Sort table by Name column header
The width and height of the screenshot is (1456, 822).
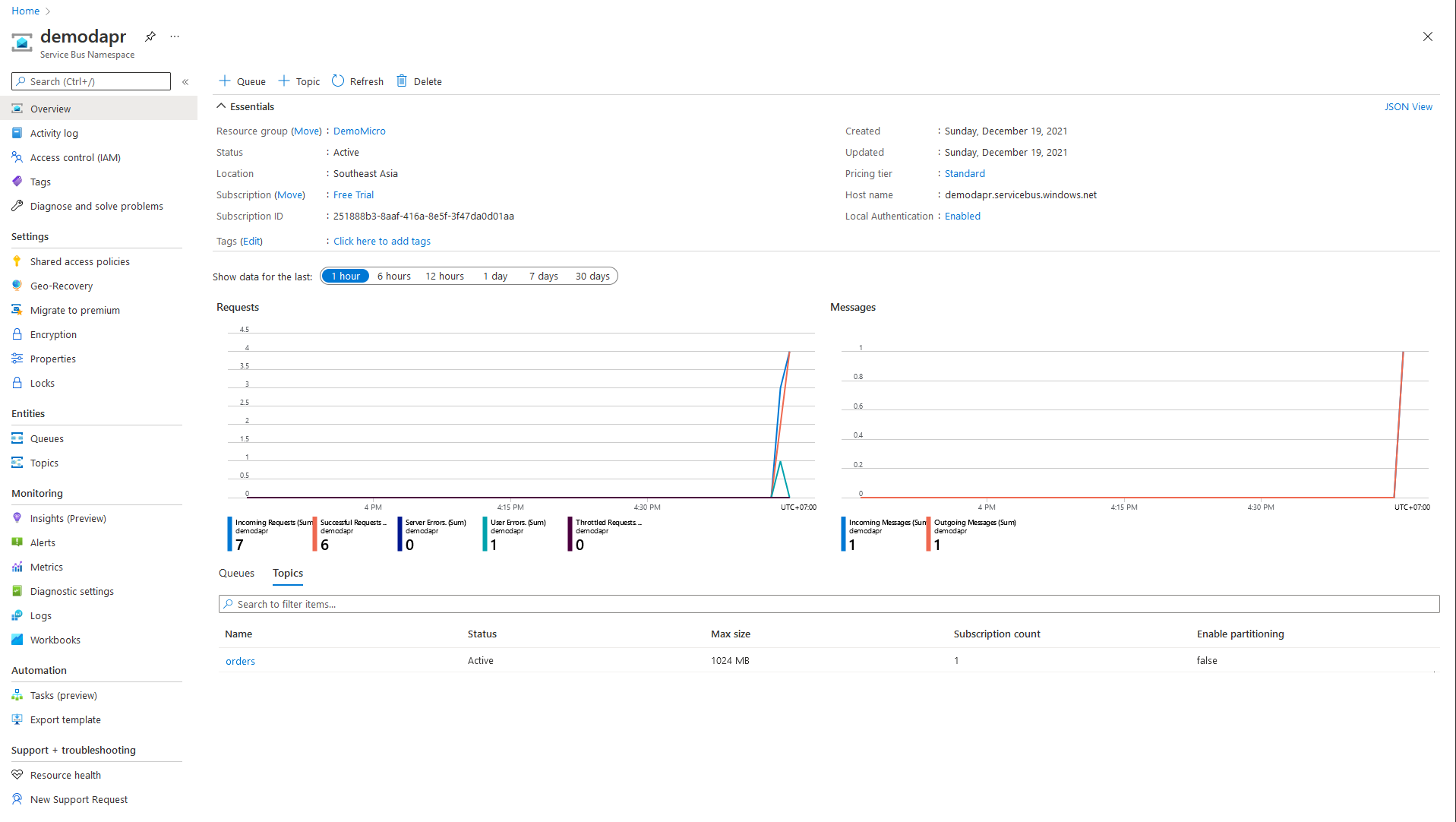pyautogui.click(x=238, y=634)
